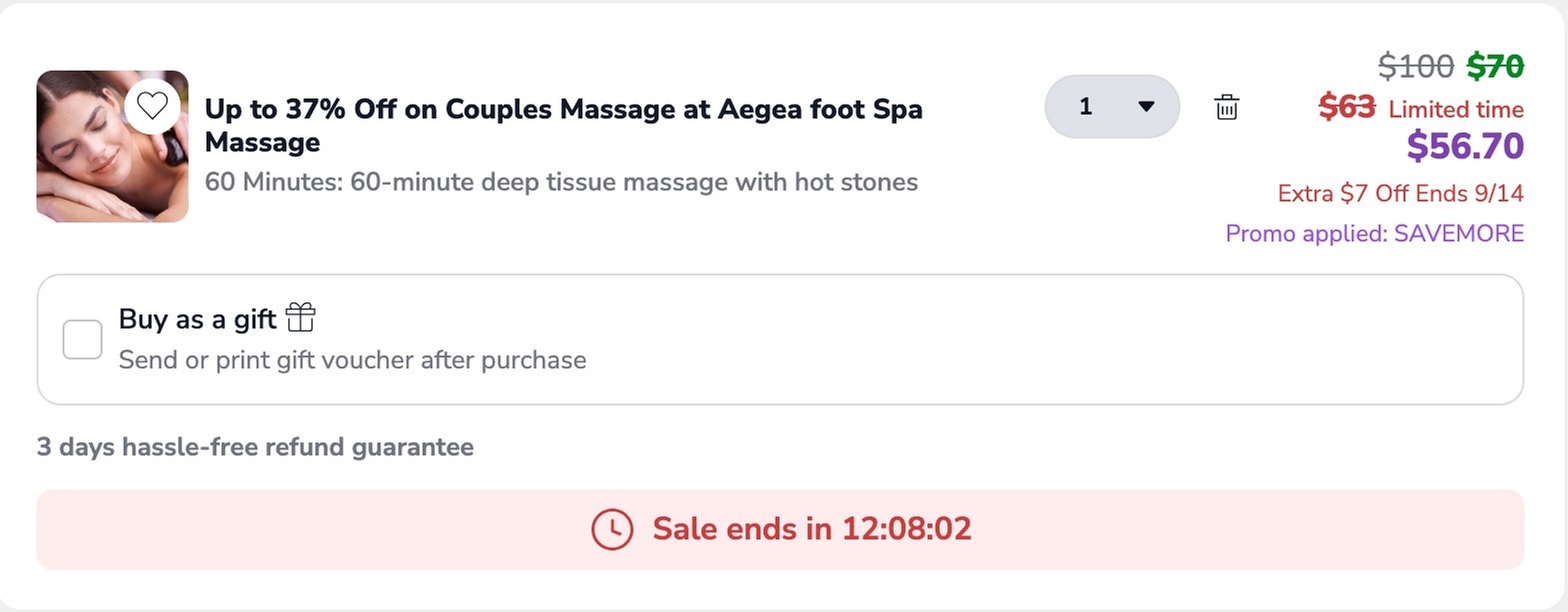This screenshot has height=612, width=1568.
Task: Click the Send or print gift voucher text
Action: [x=352, y=360]
